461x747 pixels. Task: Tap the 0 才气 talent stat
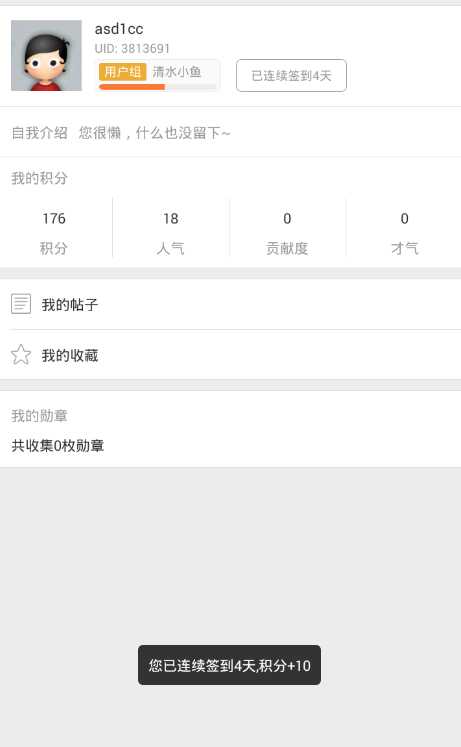404,232
